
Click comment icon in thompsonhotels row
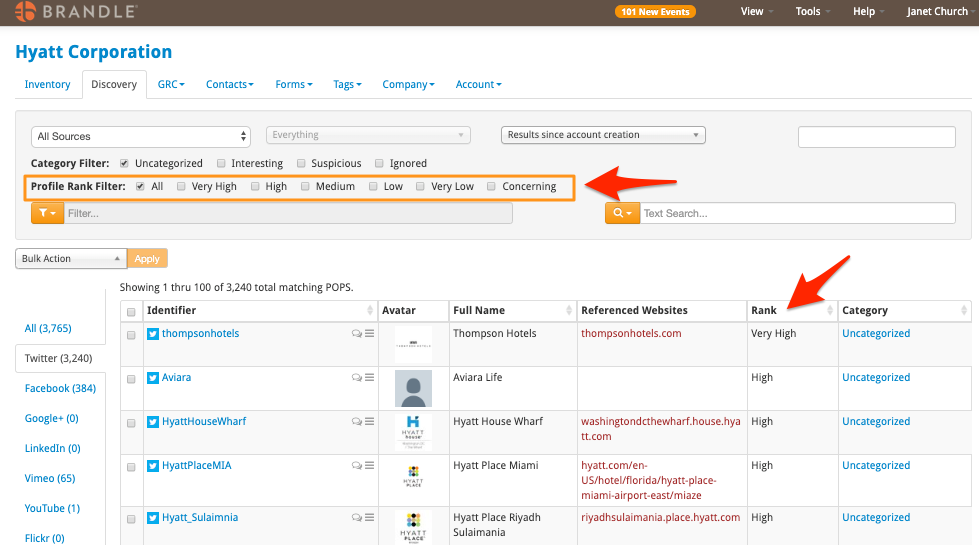tap(357, 333)
